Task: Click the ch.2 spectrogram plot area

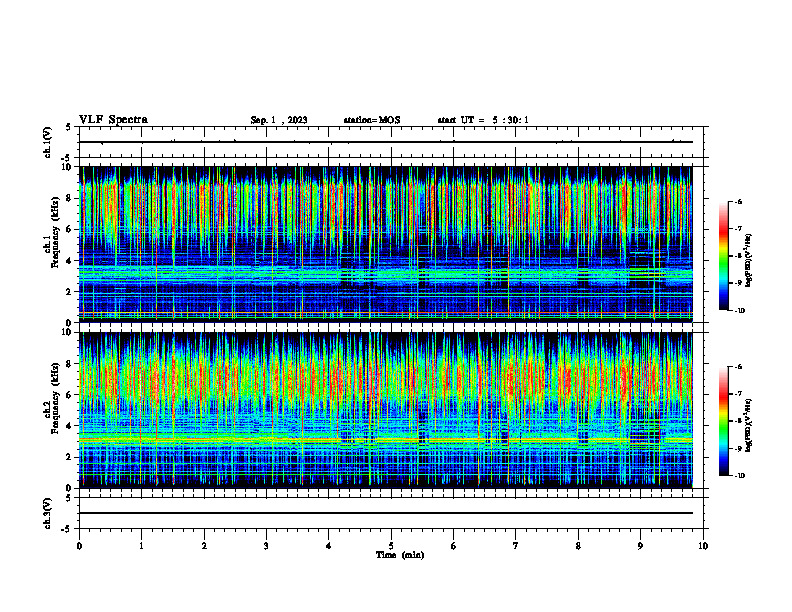Action: [386, 410]
